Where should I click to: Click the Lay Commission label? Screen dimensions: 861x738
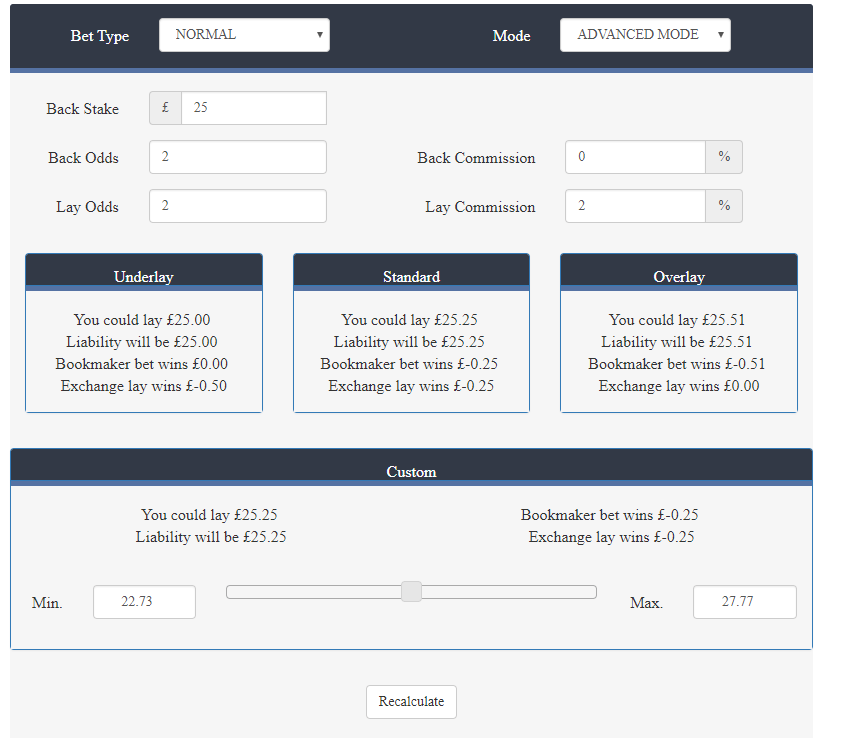point(480,208)
